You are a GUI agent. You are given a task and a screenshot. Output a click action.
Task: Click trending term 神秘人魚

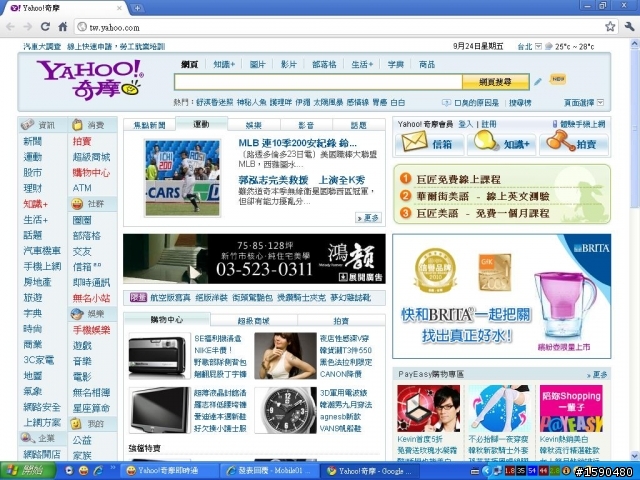click(x=251, y=102)
